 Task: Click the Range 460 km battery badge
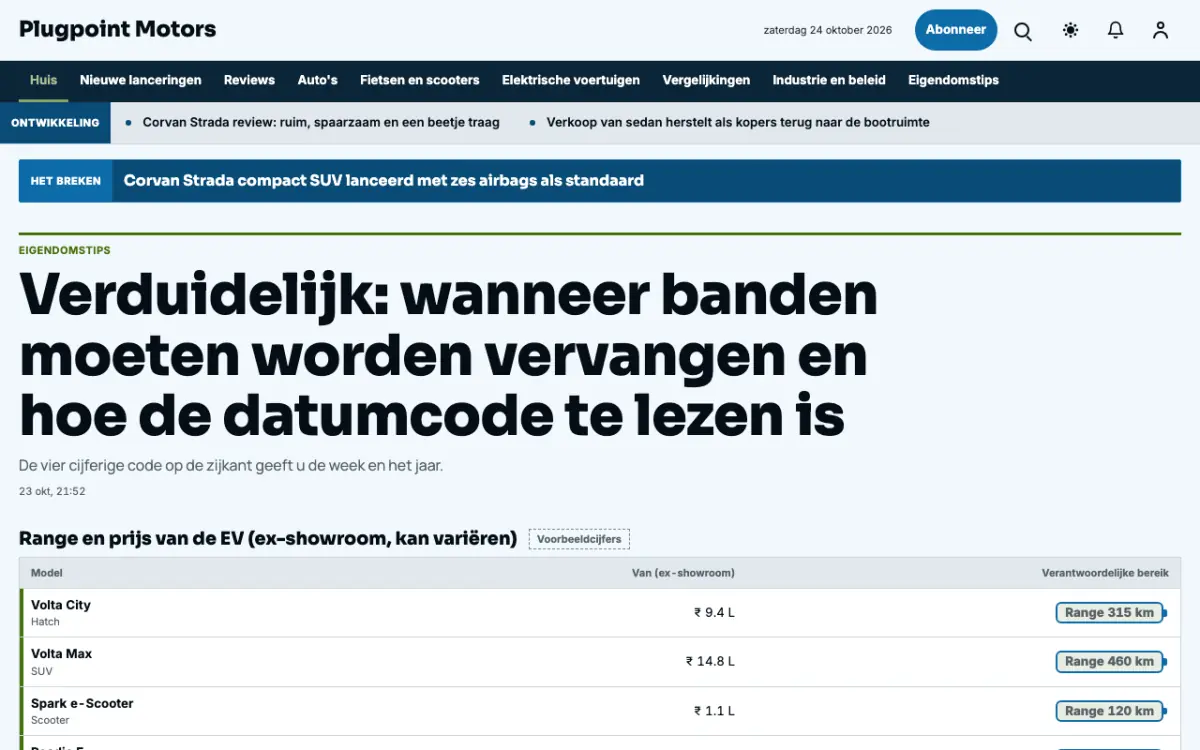tap(1110, 661)
